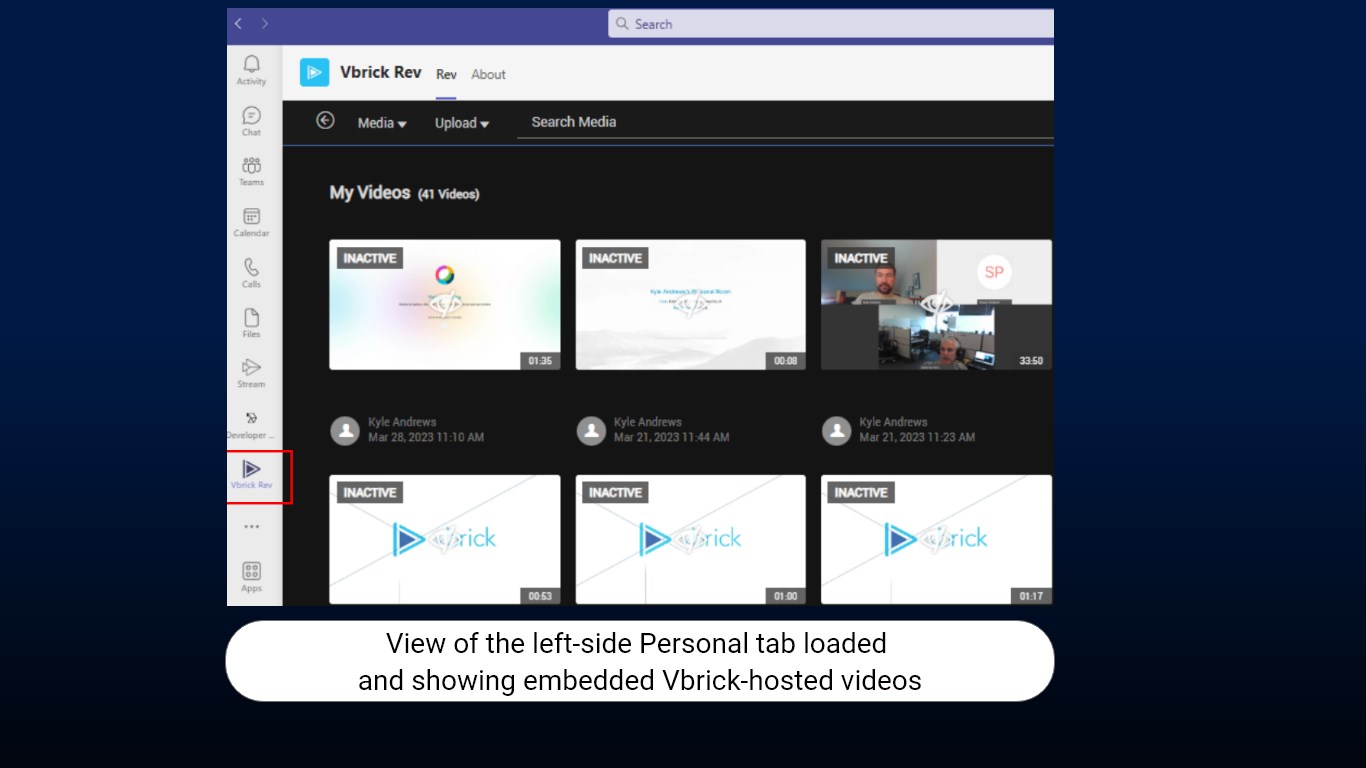1366x768 pixels.
Task: Go back with the Teams history arrow
Action: (x=238, y=23)
